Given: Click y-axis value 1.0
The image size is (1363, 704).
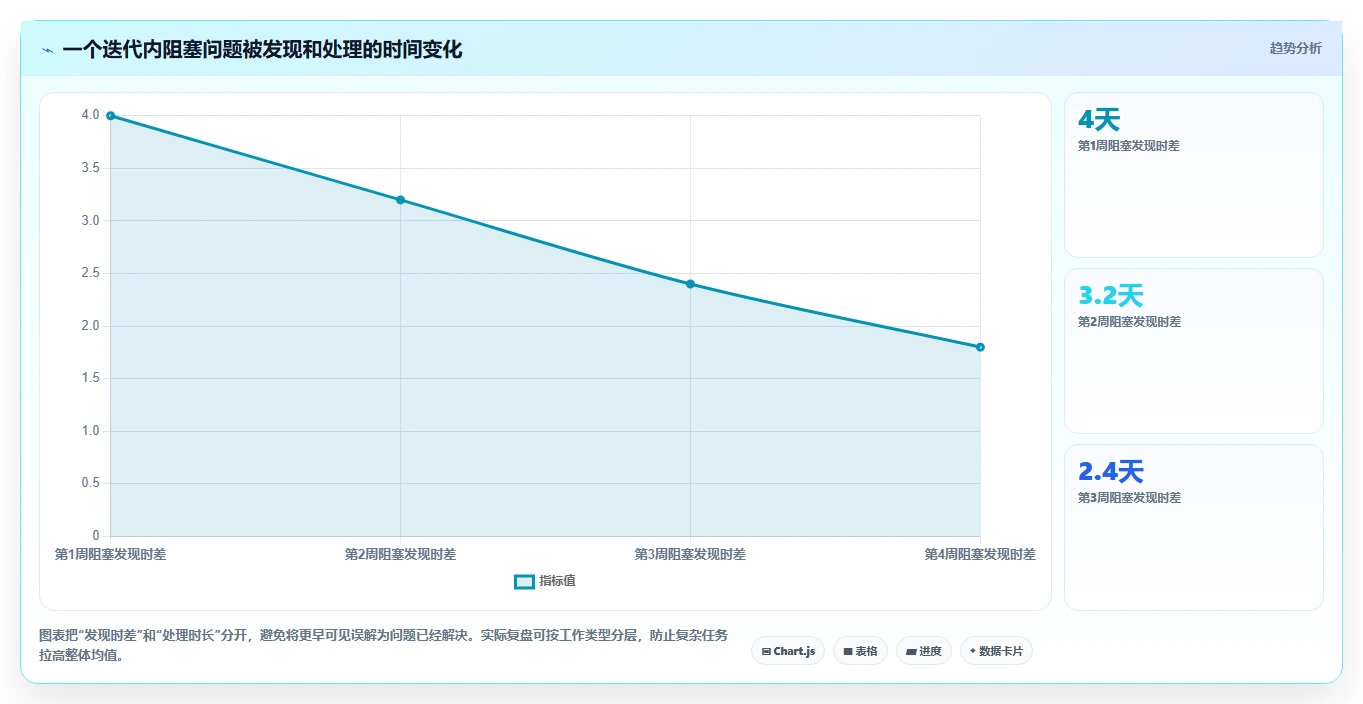Looking at the screenshot, I should pyautogui.click(x=91, y=431).
